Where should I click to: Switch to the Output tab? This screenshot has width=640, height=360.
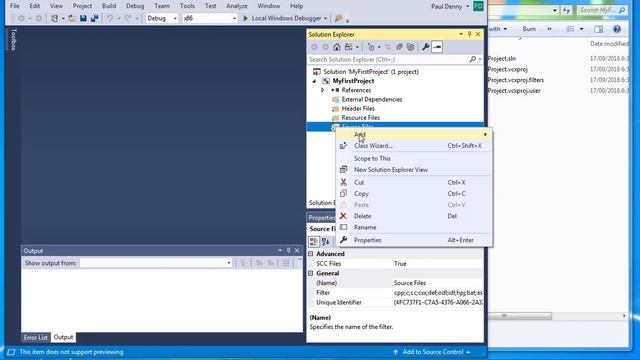click(63, 338)
